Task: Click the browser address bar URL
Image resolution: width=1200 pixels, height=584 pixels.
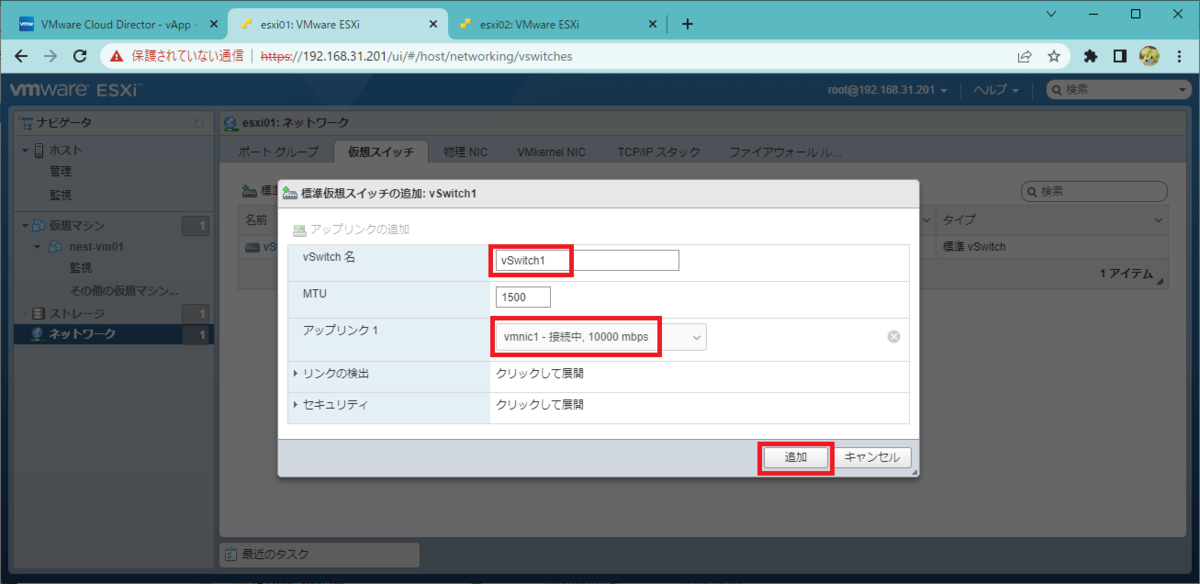Action: point(416,56)
